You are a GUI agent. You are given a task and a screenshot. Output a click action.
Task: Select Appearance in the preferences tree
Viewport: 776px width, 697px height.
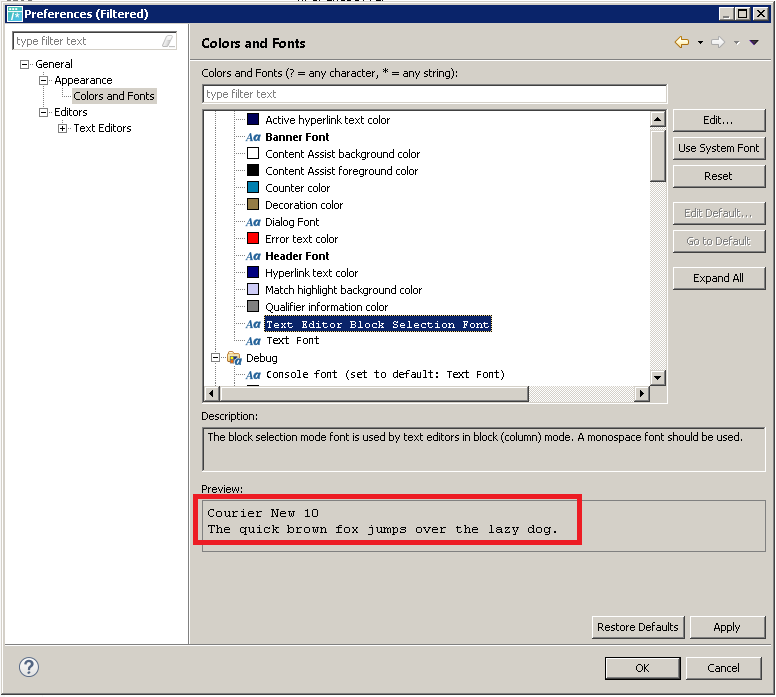pos(83,80)
